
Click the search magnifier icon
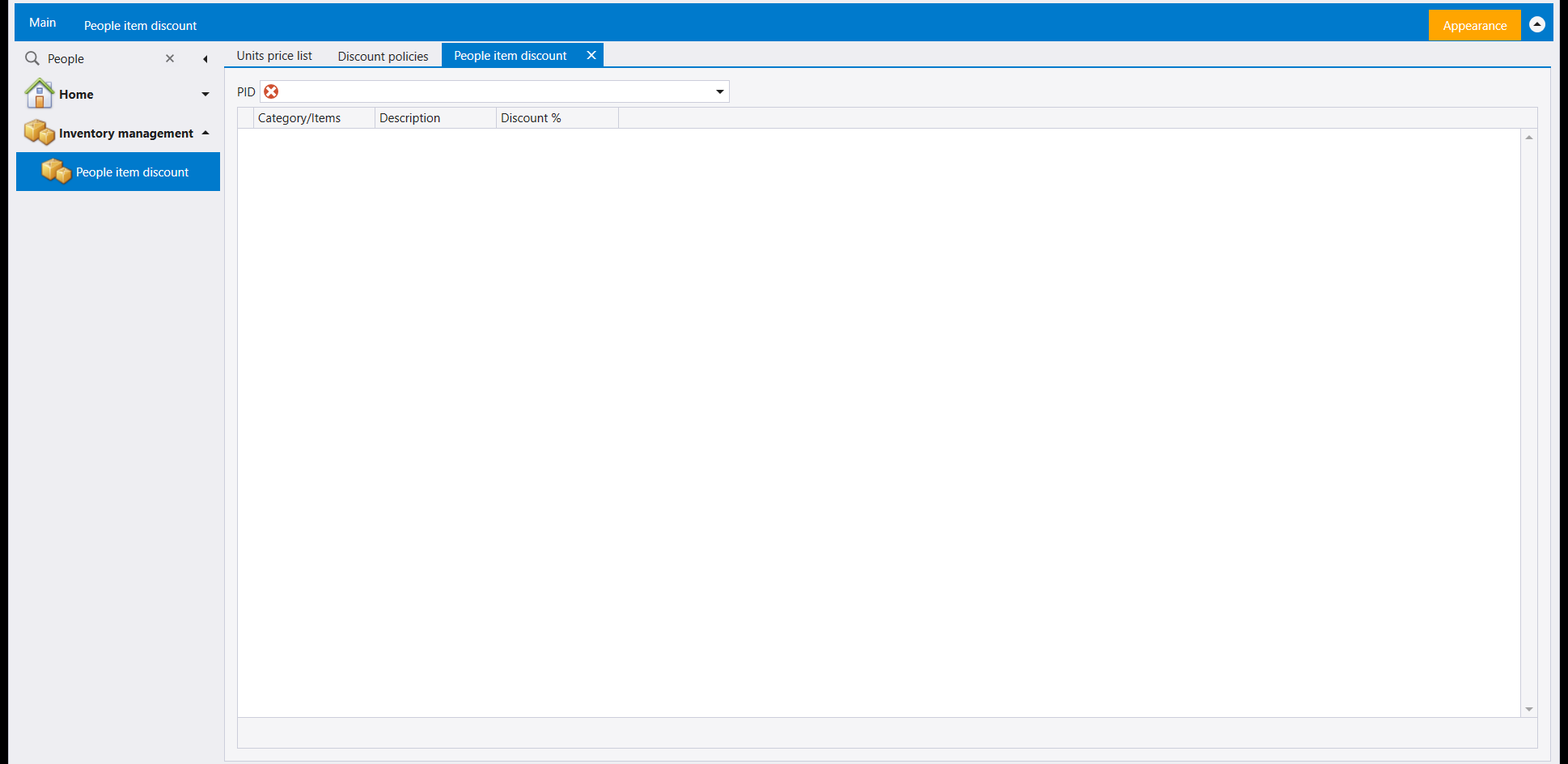click(x=32, y=58)
